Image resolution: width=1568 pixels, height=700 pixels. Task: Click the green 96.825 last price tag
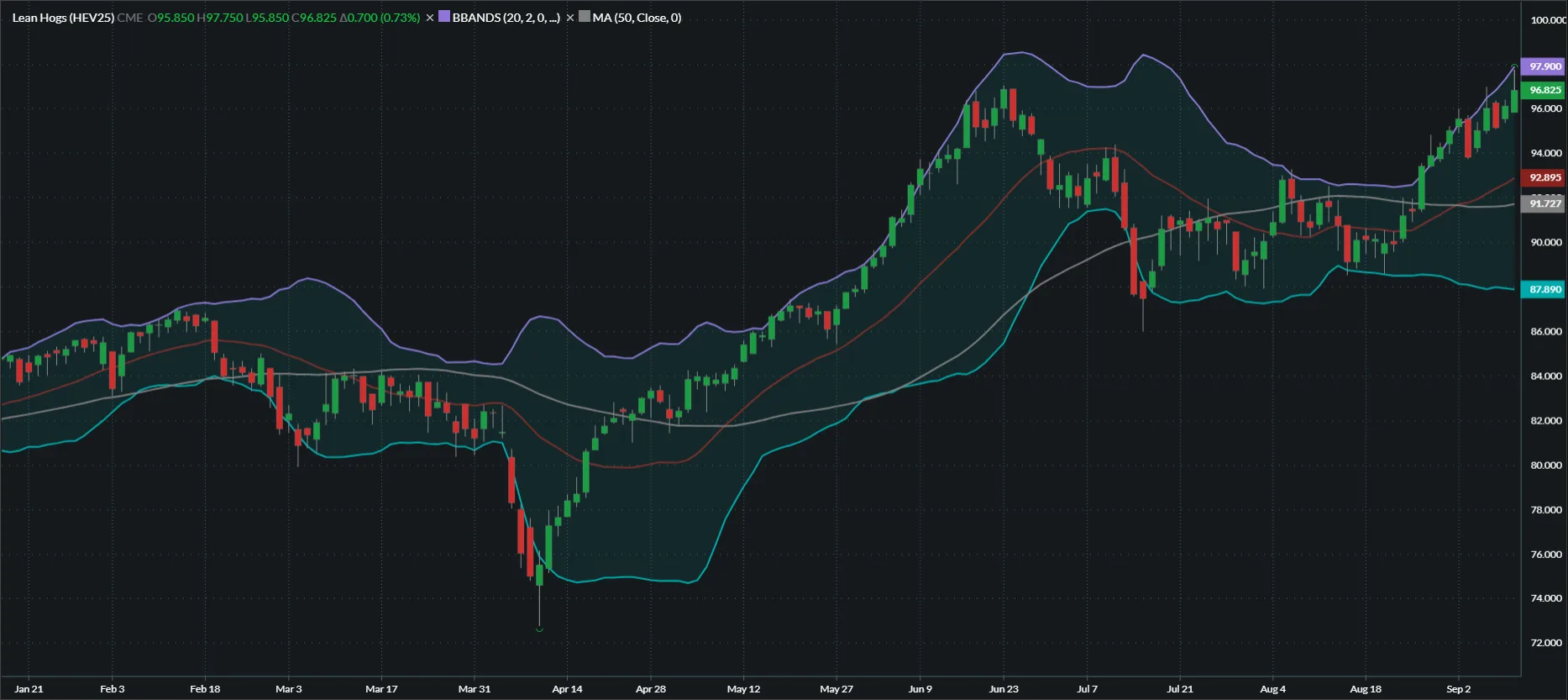(x=1544, y=90)
